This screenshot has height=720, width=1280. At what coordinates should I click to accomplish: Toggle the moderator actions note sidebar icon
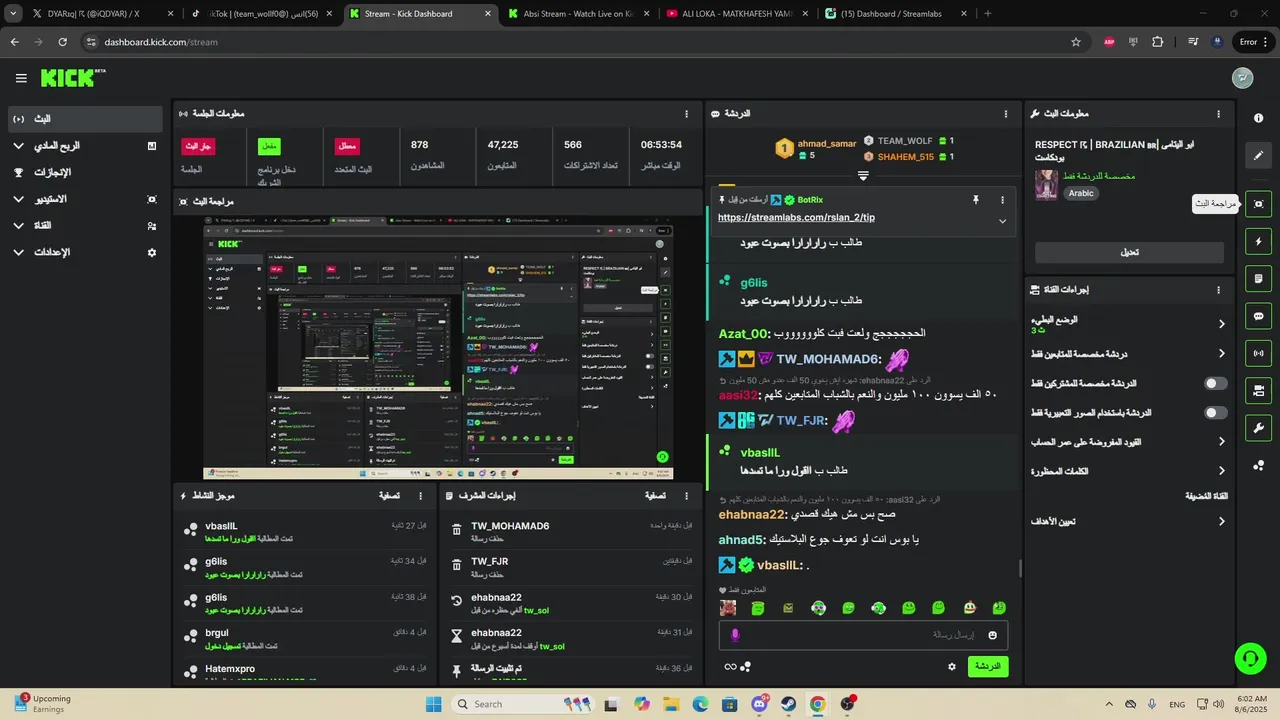[1258, 278]
